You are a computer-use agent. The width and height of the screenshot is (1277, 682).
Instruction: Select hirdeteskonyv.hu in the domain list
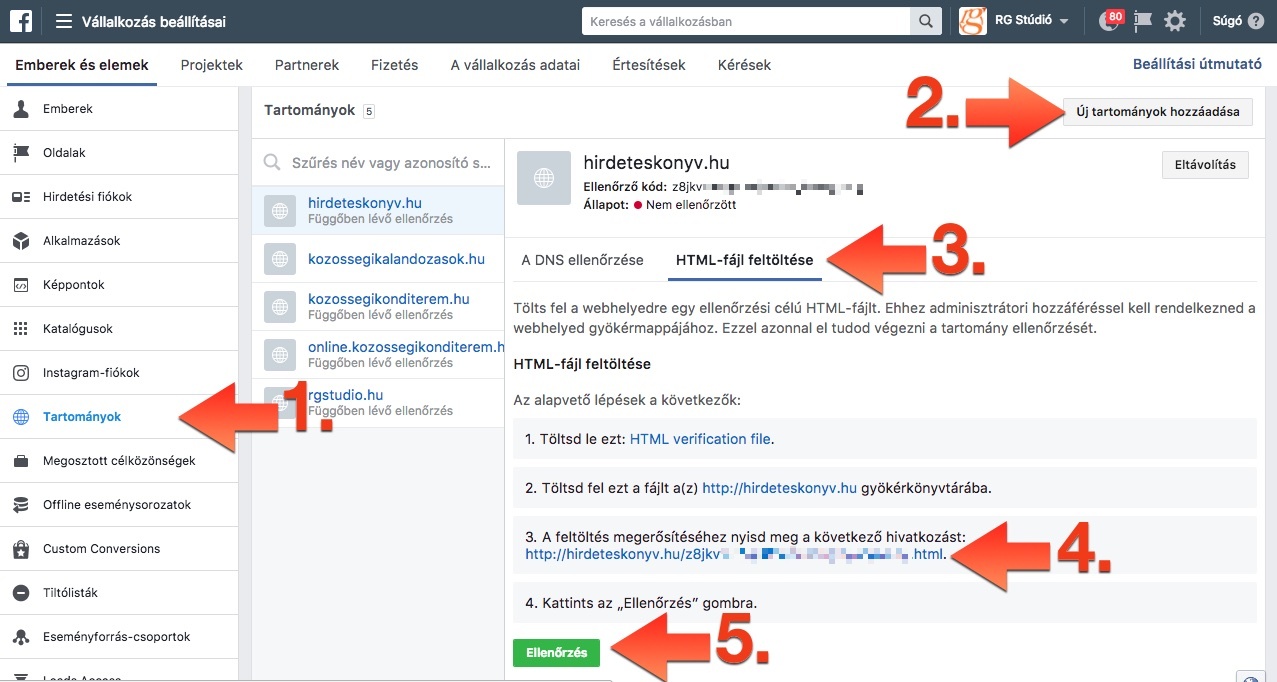pyautogui.click(x=378, y=210)
